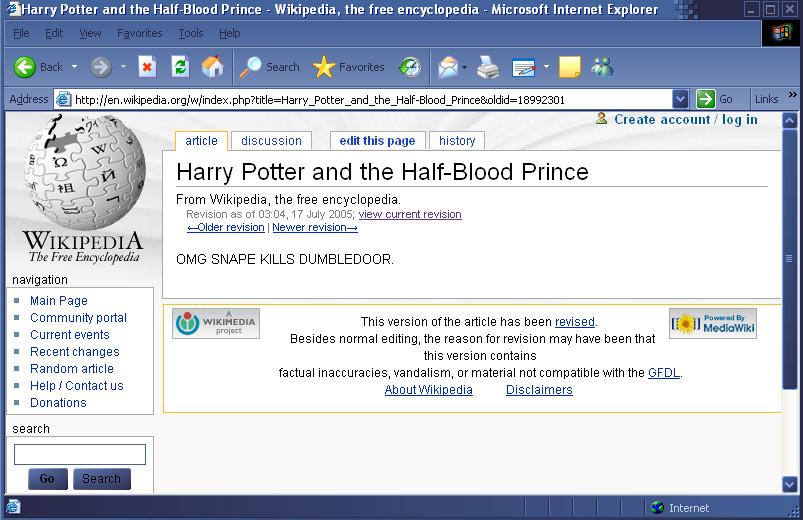Open the History clock icon
This screenshot has height=520, width=803.
point(410,67)
